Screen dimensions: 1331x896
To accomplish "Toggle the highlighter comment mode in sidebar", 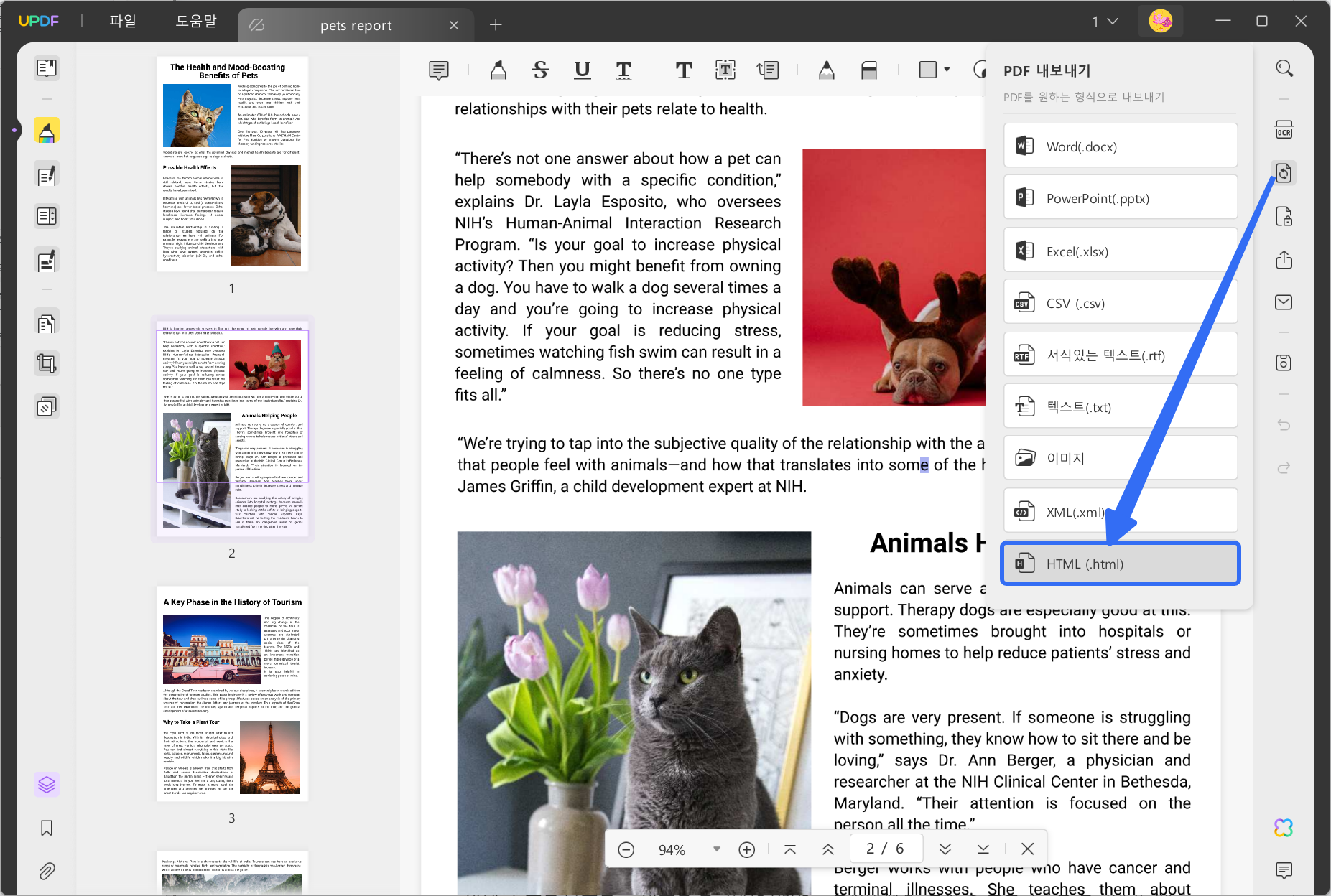I will tap(47, 131).
